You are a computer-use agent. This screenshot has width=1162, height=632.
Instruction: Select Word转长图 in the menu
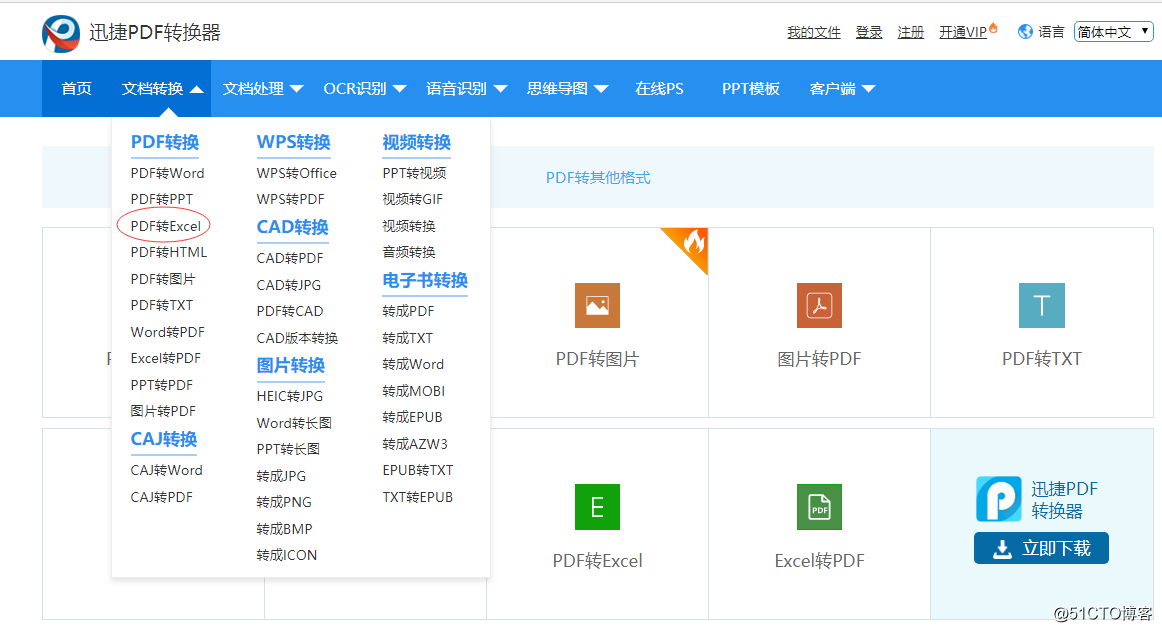click(x=294, y=423)
